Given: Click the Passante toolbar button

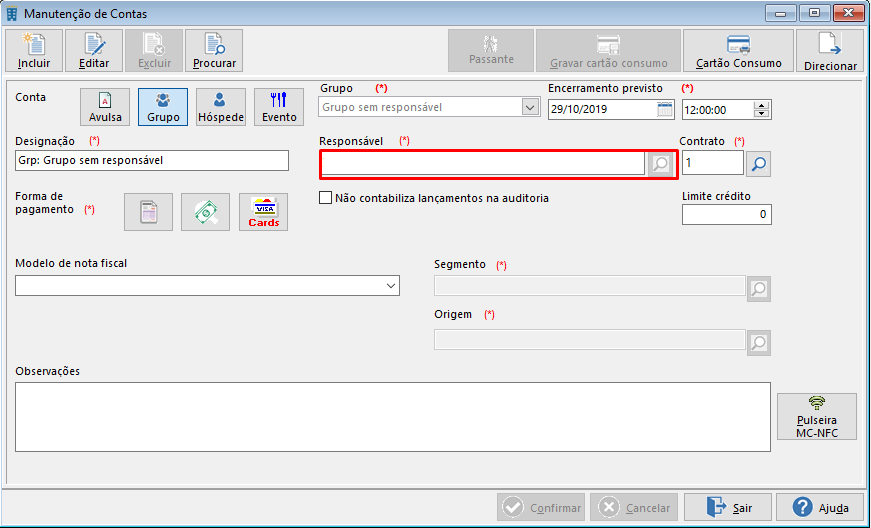Looking at the screenshot, I should click(x=491, y=51).
